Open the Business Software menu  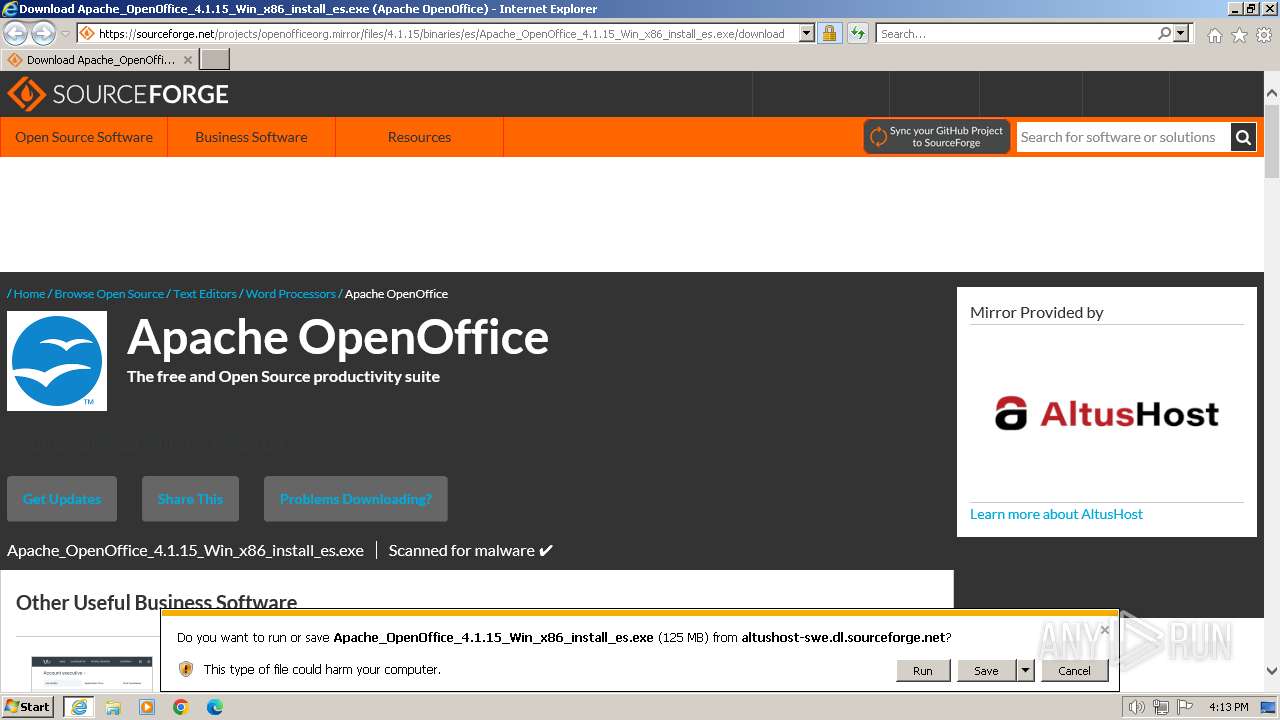(251, 137)
